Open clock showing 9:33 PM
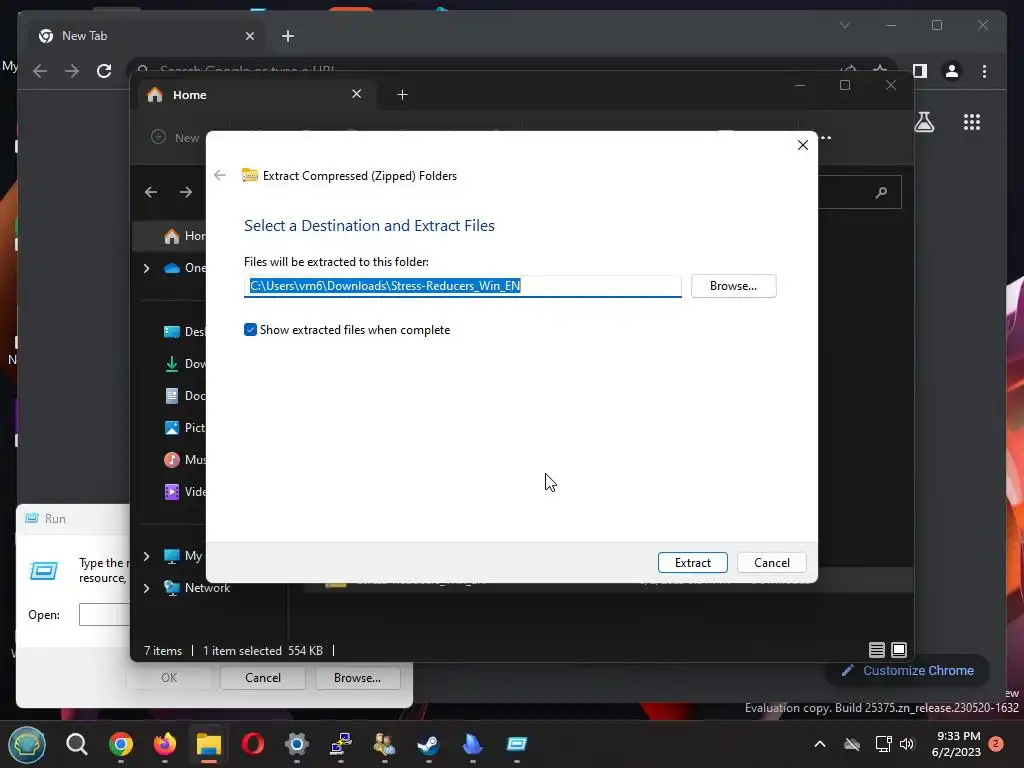The height and width of the screenshot is (768, 1024). coord(956,744)
